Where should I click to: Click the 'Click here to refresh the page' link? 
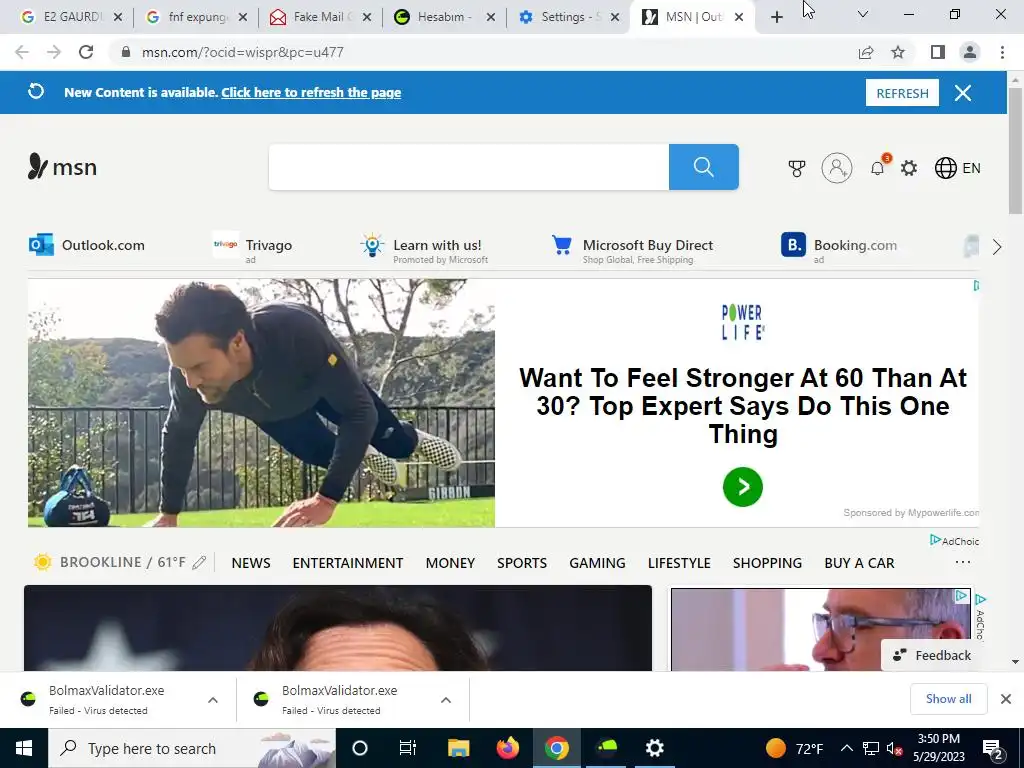(311, 92)
